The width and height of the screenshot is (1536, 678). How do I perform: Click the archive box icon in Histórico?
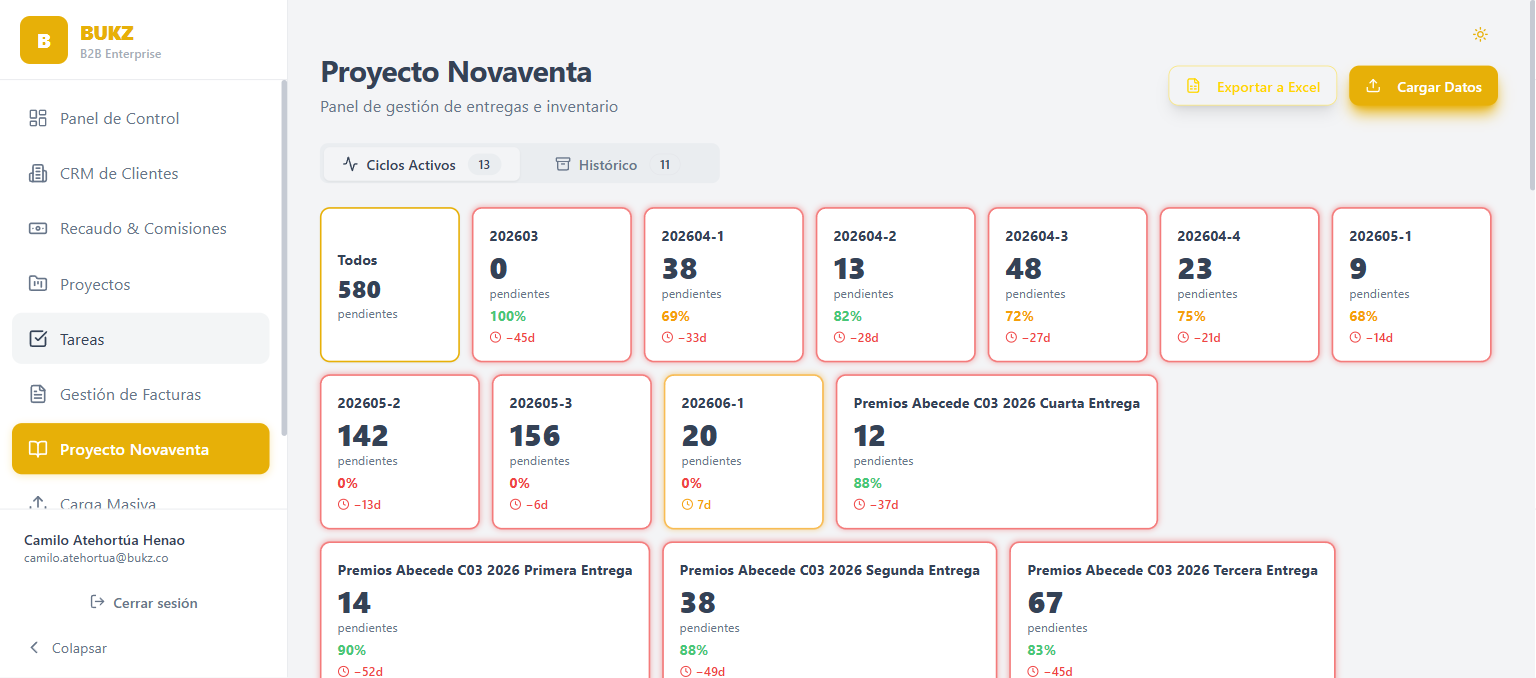click(x=563, y=164)
